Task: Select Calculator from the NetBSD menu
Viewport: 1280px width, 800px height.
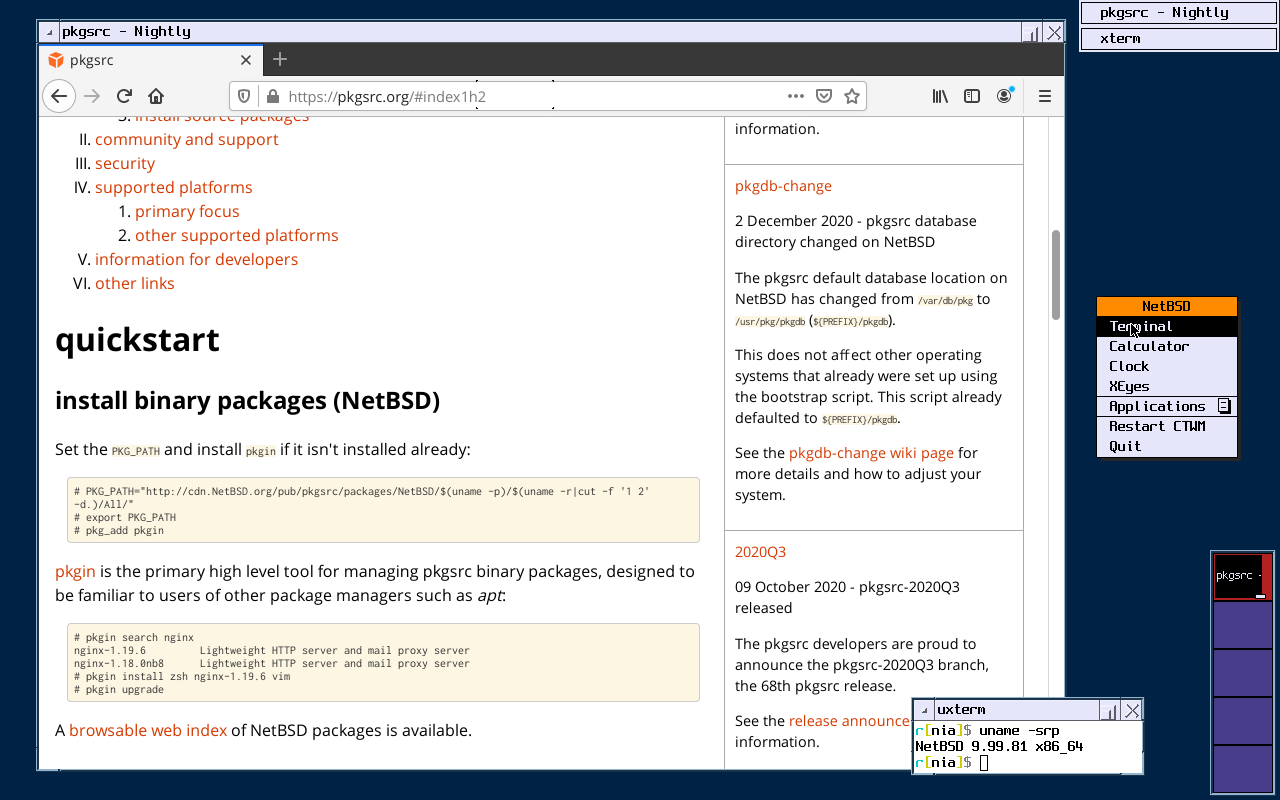Action: [1149, 346]
